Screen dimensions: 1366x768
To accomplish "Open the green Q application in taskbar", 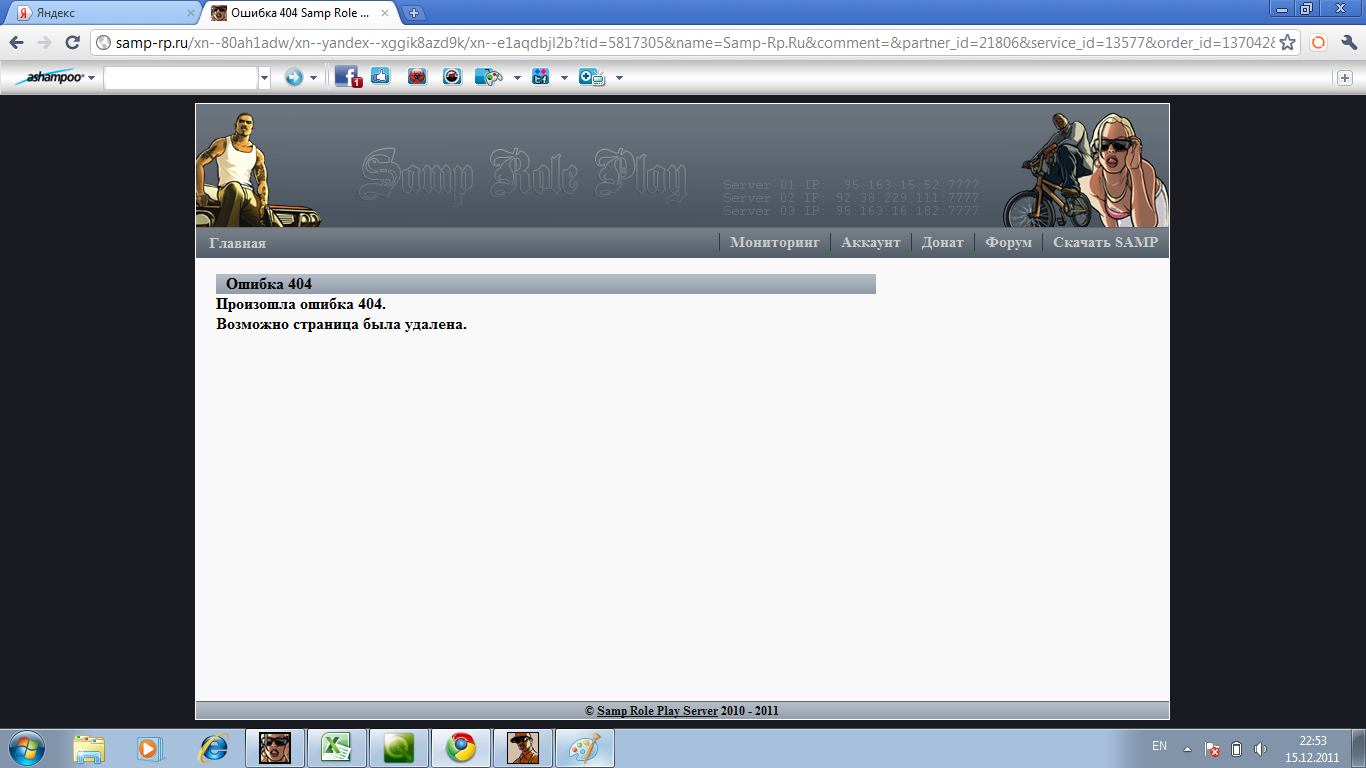I will (399, 748).
